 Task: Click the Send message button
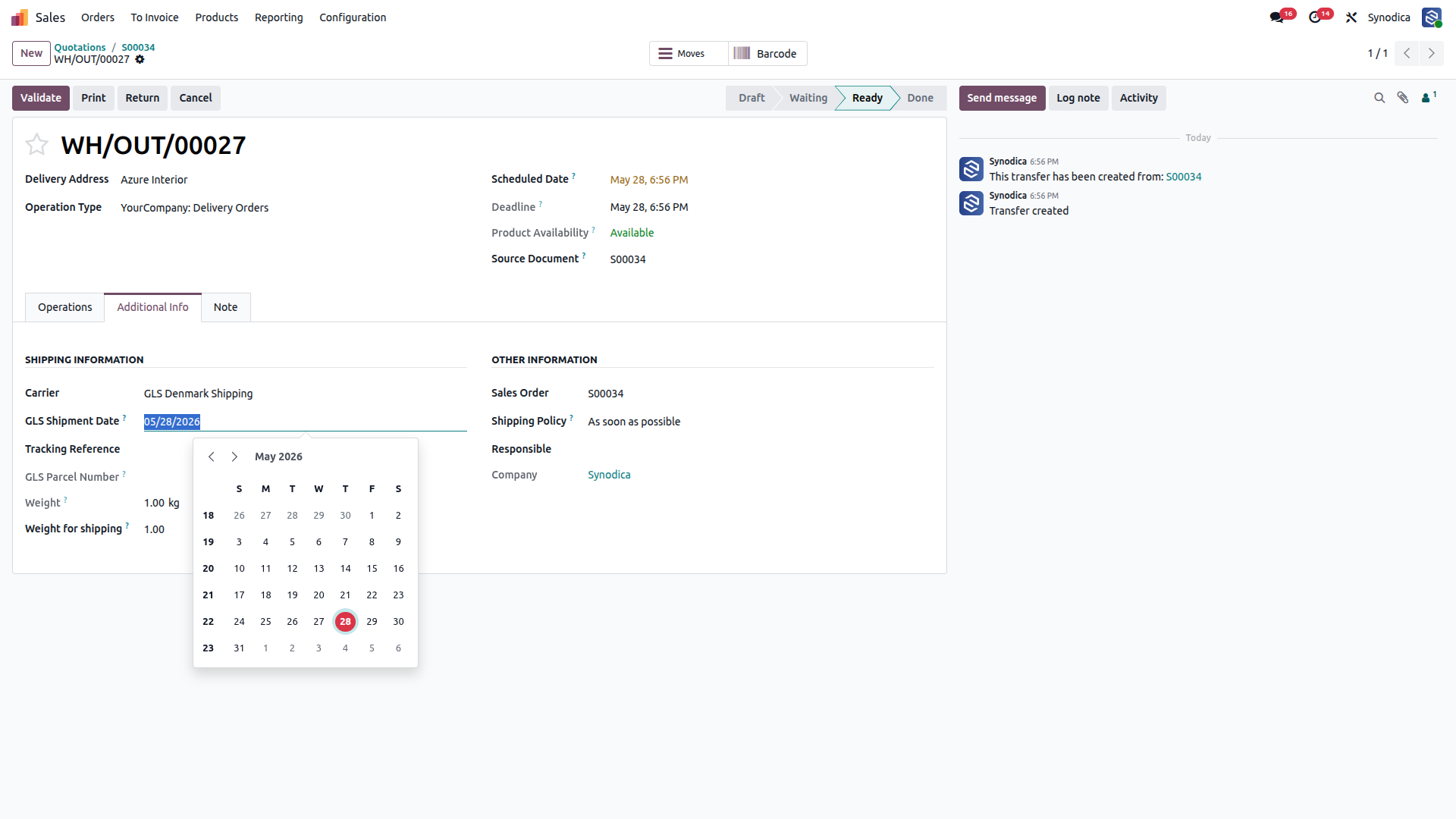click(x=1002, y=98)
